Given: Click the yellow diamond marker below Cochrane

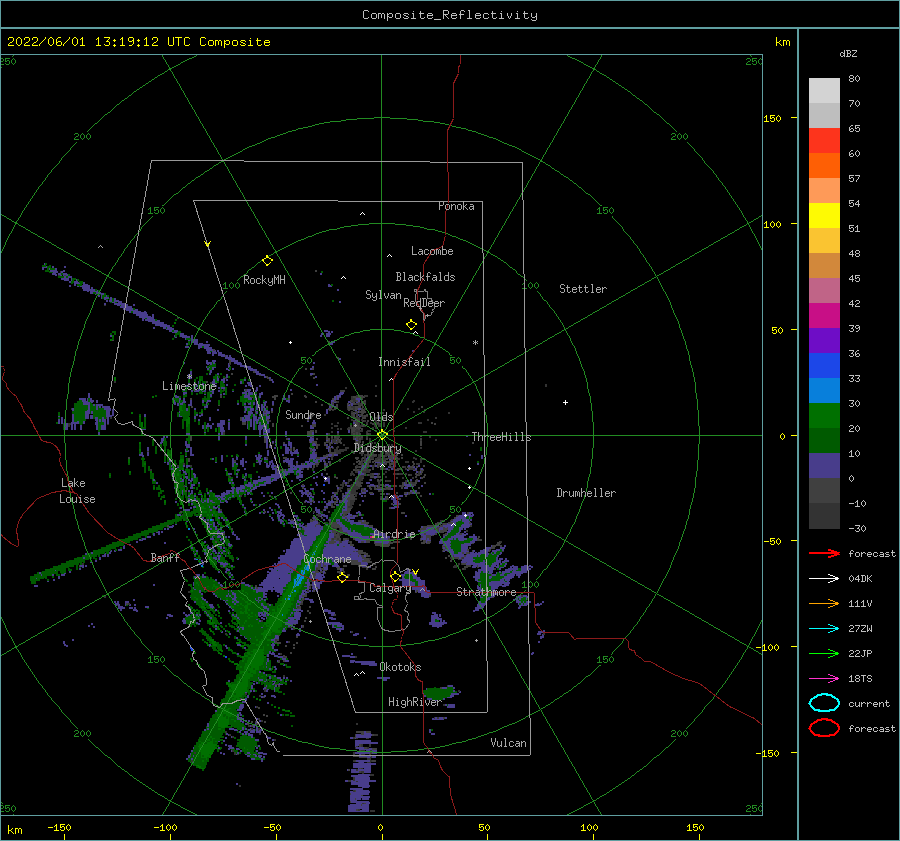Looking at the screenshot, I should click(x=343, y=577).
